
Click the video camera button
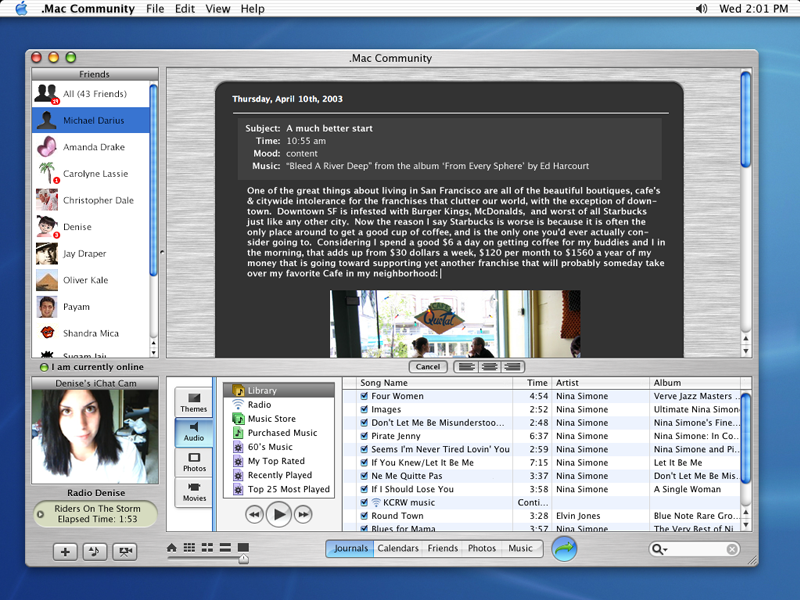[x=125, y=552]
